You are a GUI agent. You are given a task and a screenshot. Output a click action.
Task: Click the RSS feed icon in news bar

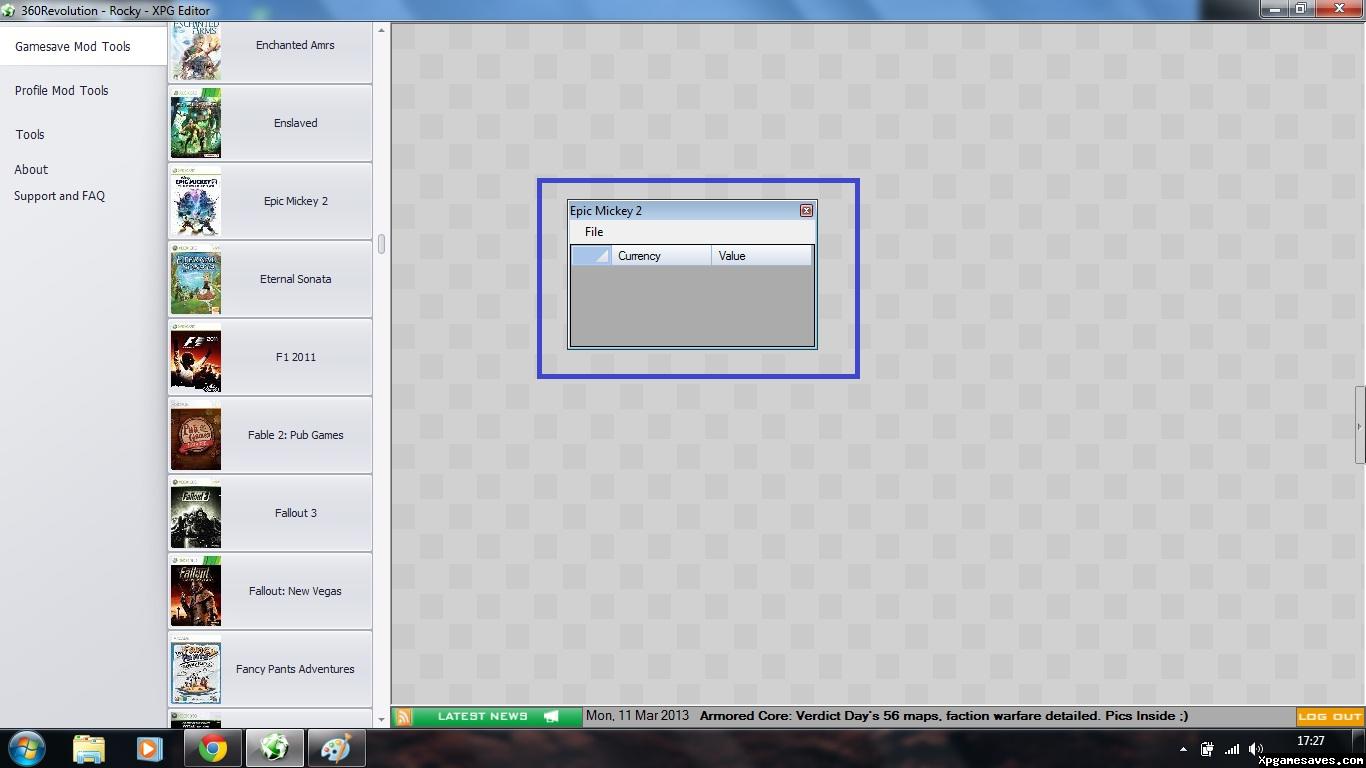[x=403, y=716]
